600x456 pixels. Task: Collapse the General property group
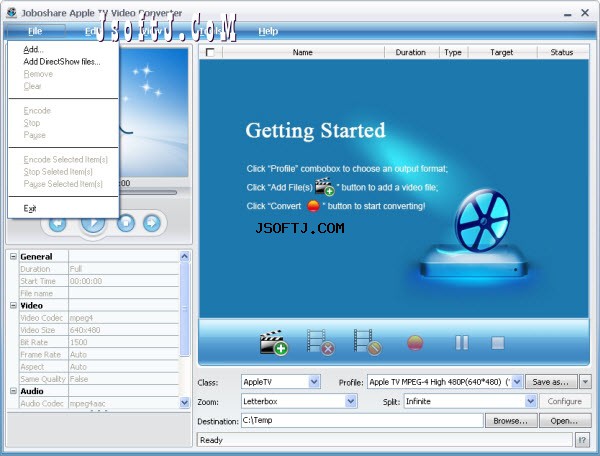click(13, 256)
